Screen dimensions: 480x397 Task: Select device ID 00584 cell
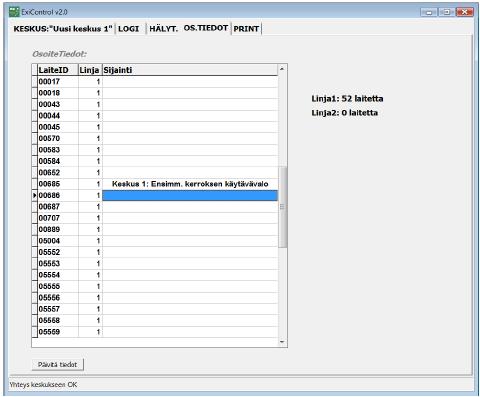click(58, 161)
